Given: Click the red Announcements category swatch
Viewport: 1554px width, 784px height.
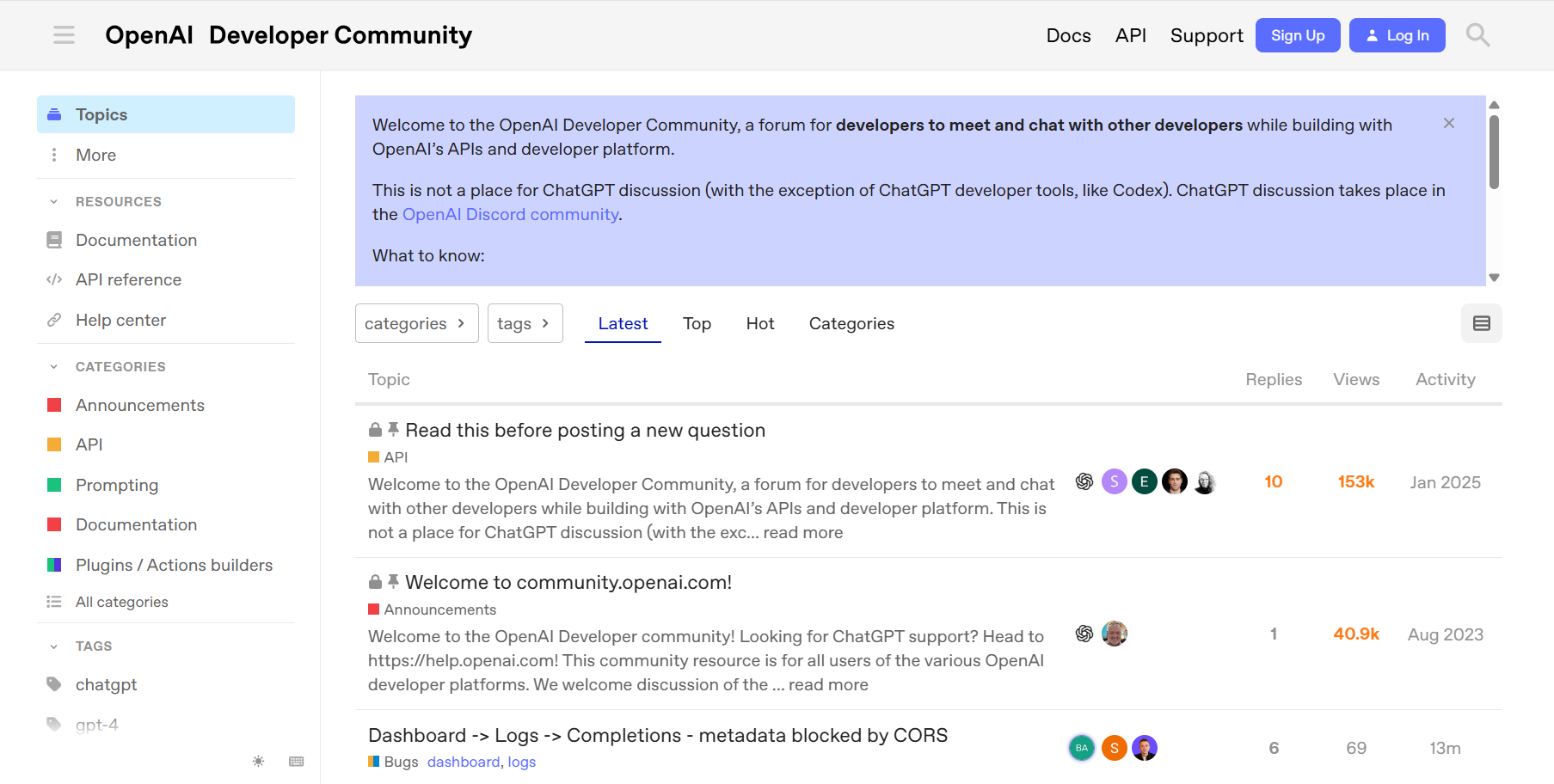Looking at the screenshot, I should point(54,405).
